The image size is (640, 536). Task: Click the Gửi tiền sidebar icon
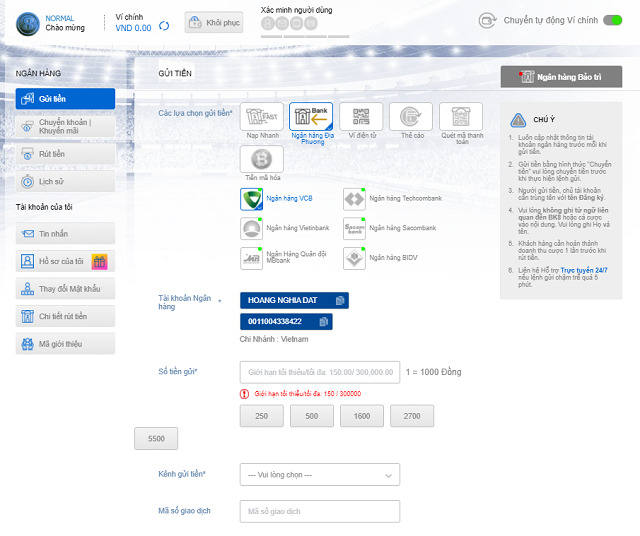(x=27, y=99)
